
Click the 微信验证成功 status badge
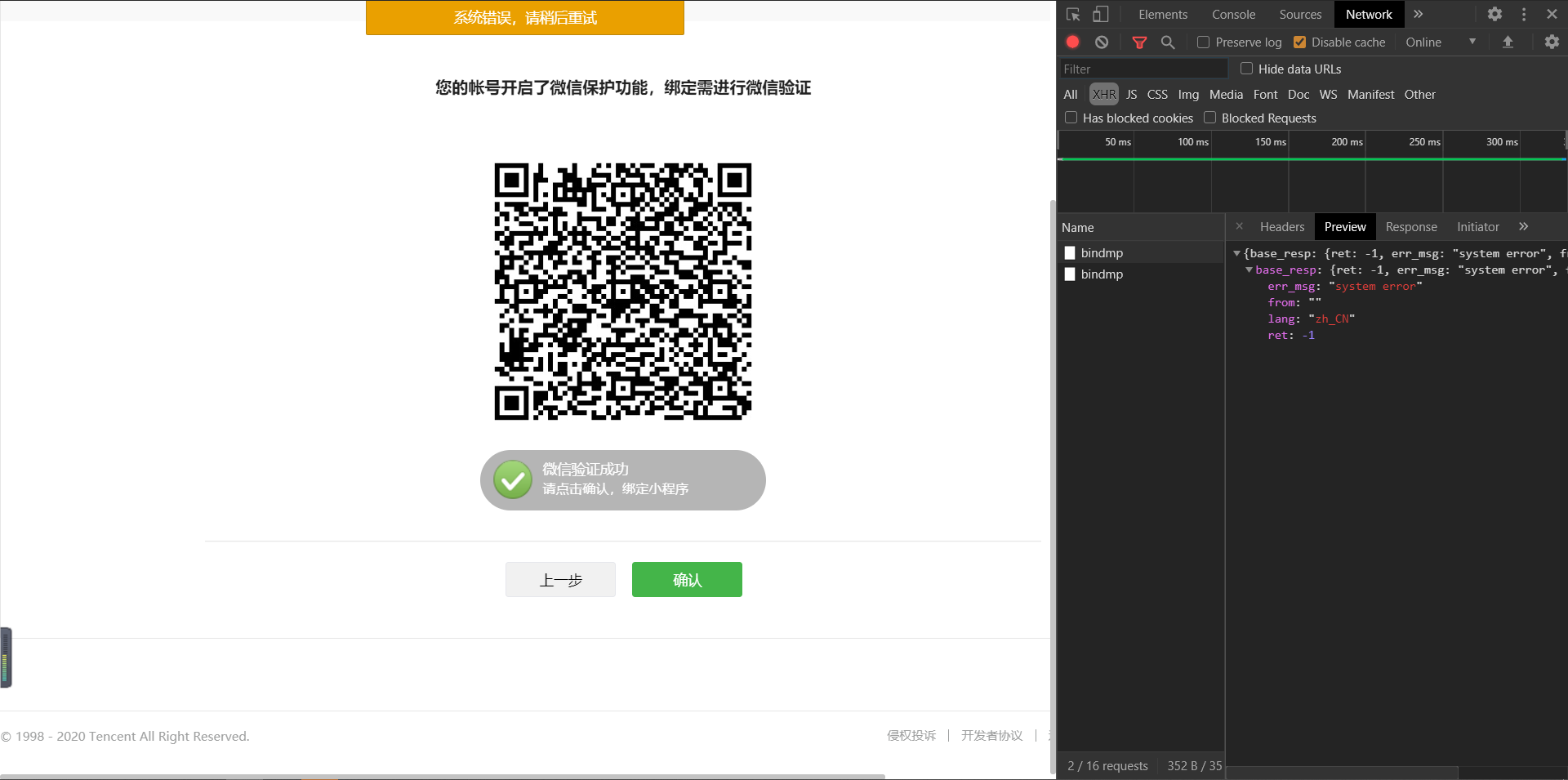pyautogui.click(x=623, y=480)
